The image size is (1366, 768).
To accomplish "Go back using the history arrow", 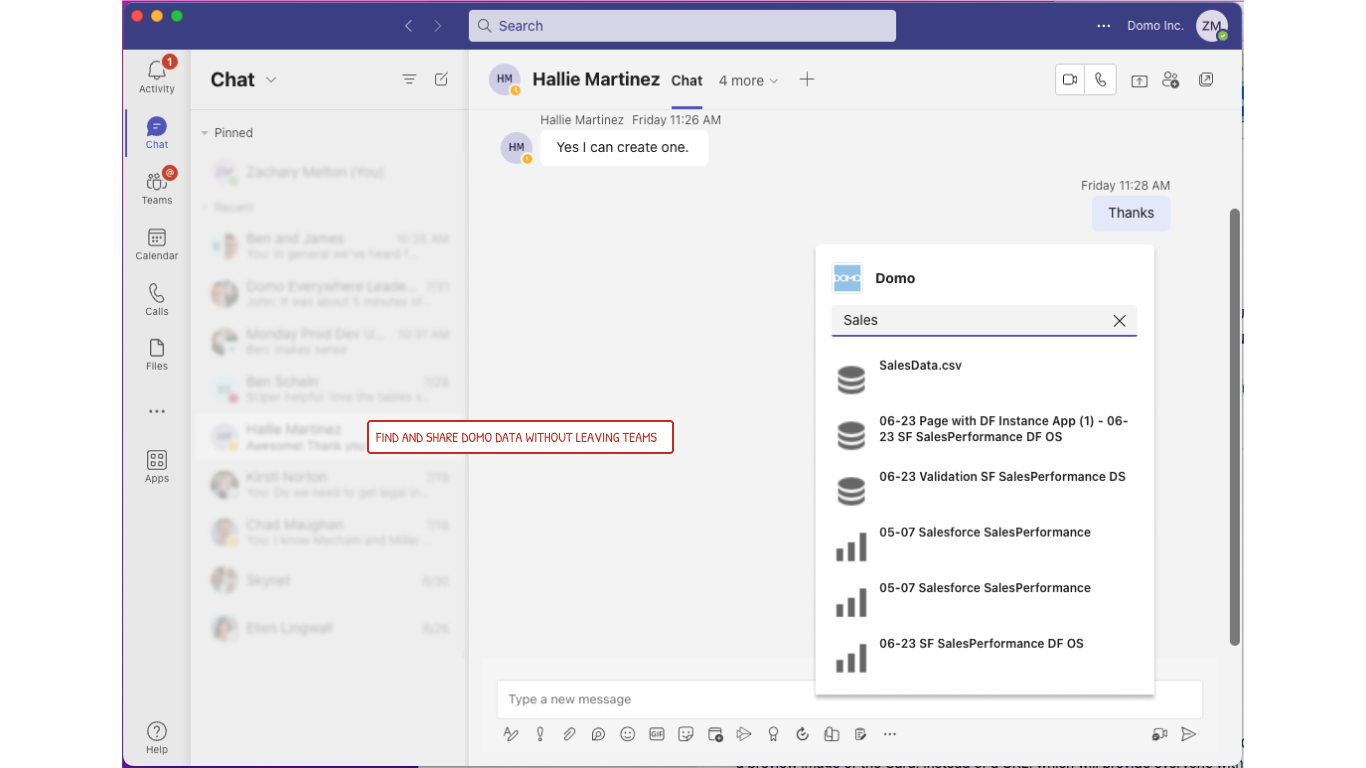I will pos(408,26).
